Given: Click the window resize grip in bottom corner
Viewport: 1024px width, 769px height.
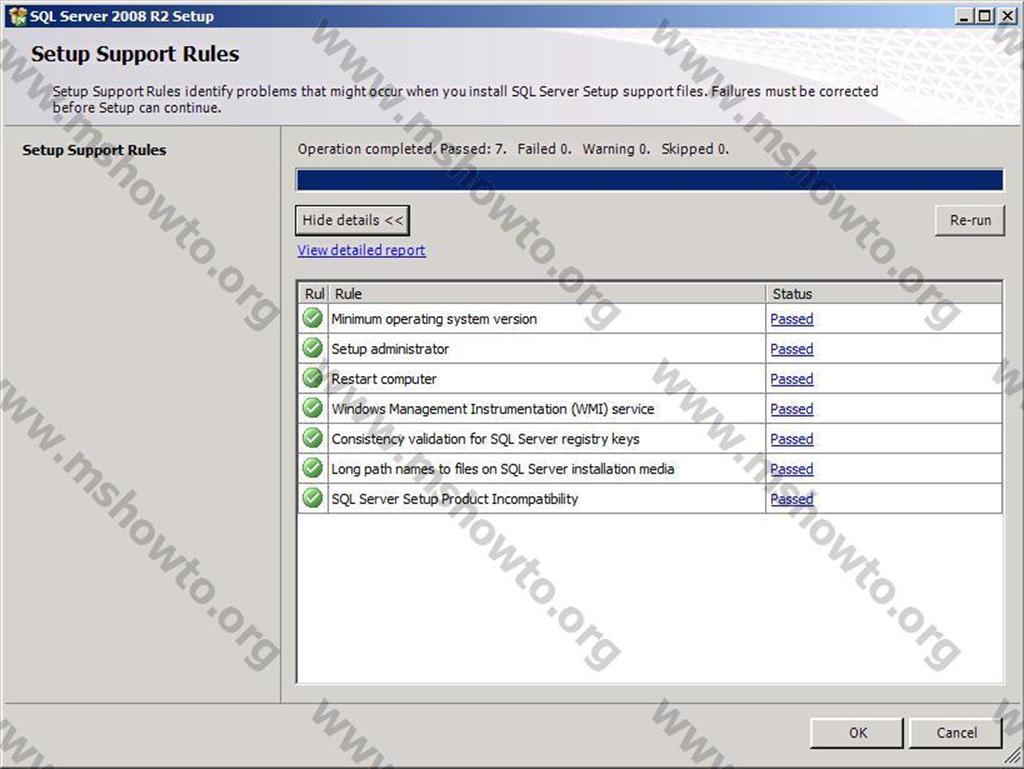Looking at the screenshot, I should (x=1013, y=757).
